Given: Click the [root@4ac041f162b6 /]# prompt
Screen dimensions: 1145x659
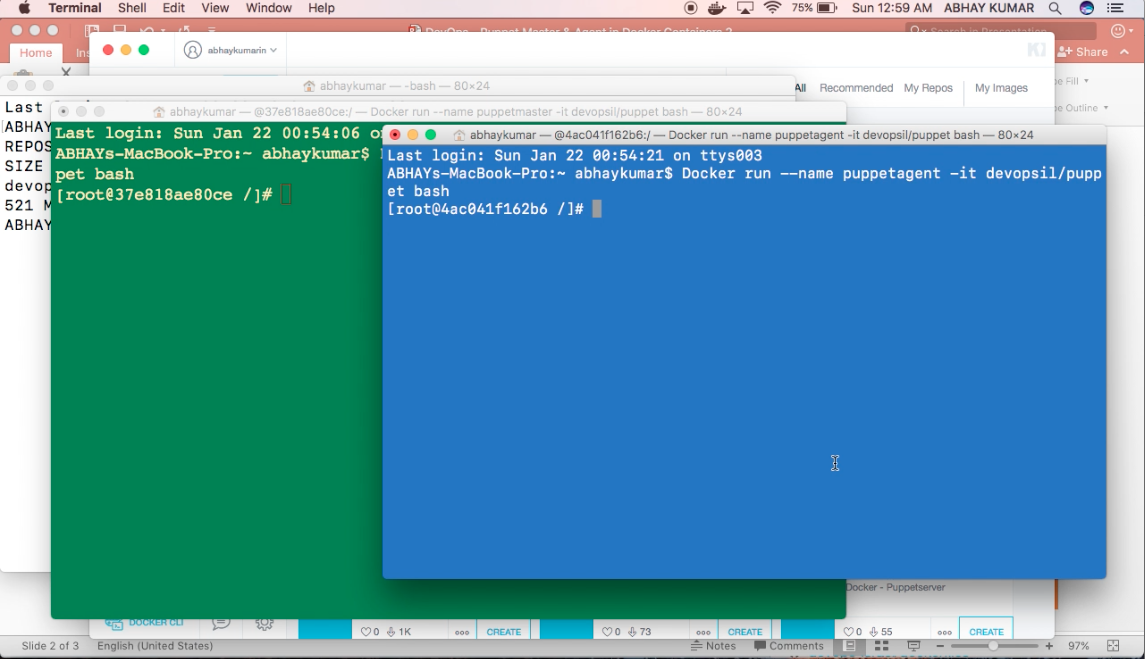Looking at the screenshot, I should point(485,209).
